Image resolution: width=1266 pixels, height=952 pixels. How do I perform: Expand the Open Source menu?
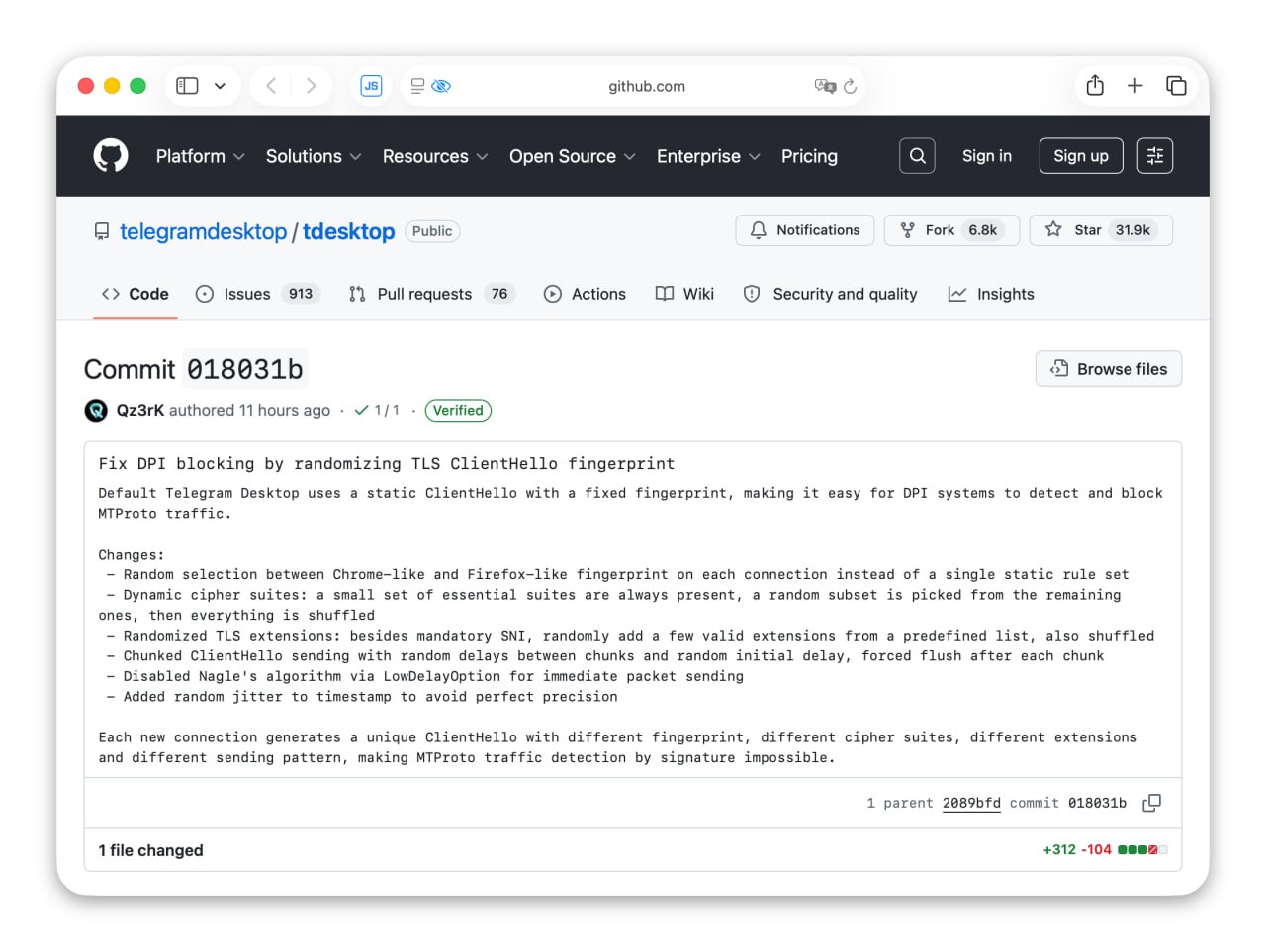pyautogui.click(x=572, y=156)
